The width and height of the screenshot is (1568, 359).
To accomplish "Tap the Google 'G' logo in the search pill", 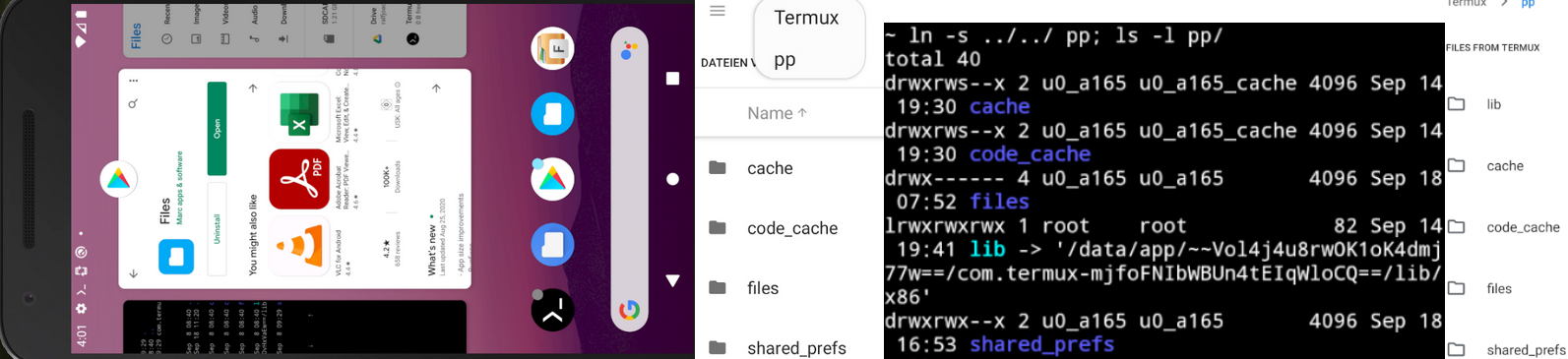I will [629, 311].
